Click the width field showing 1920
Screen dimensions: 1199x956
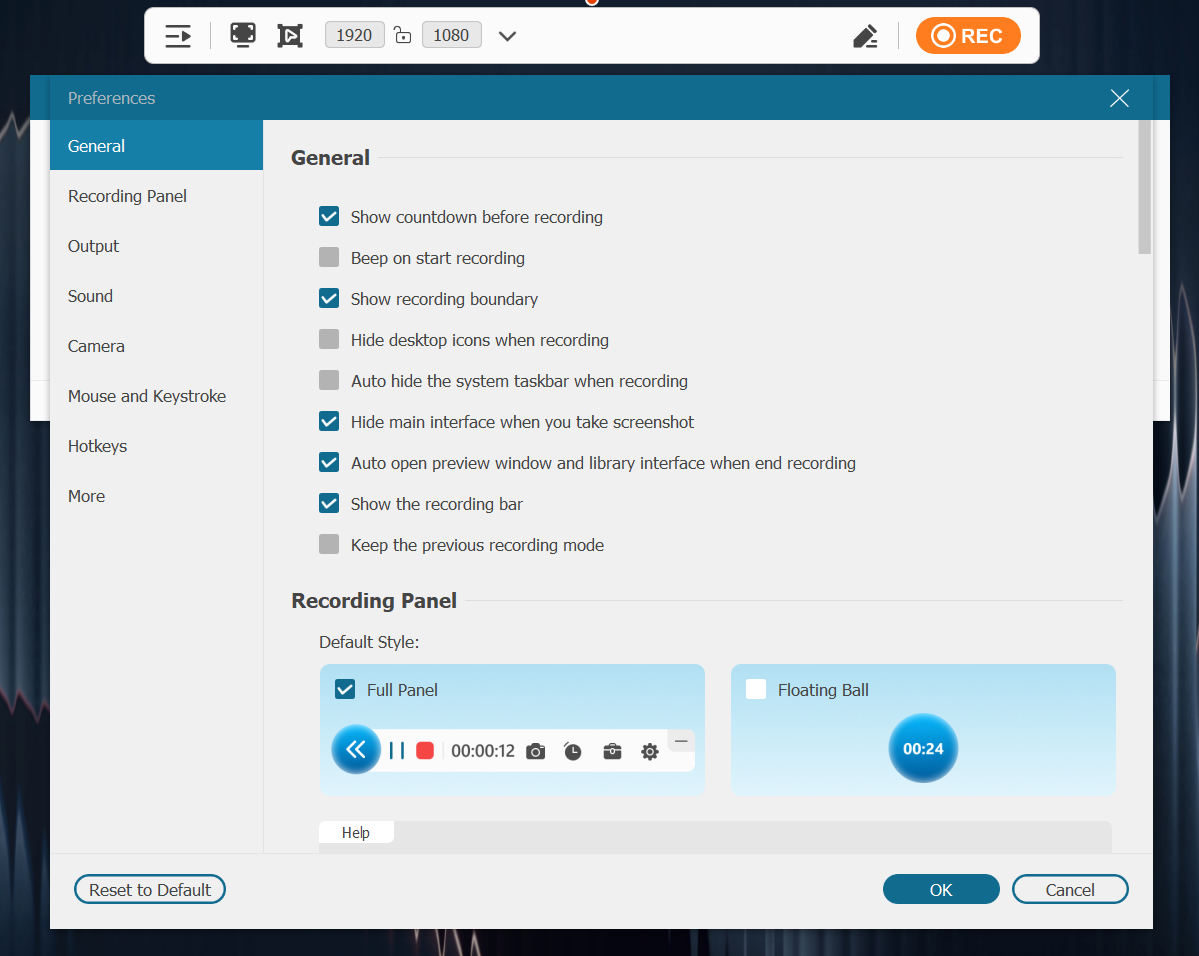(x=354, y=35)
